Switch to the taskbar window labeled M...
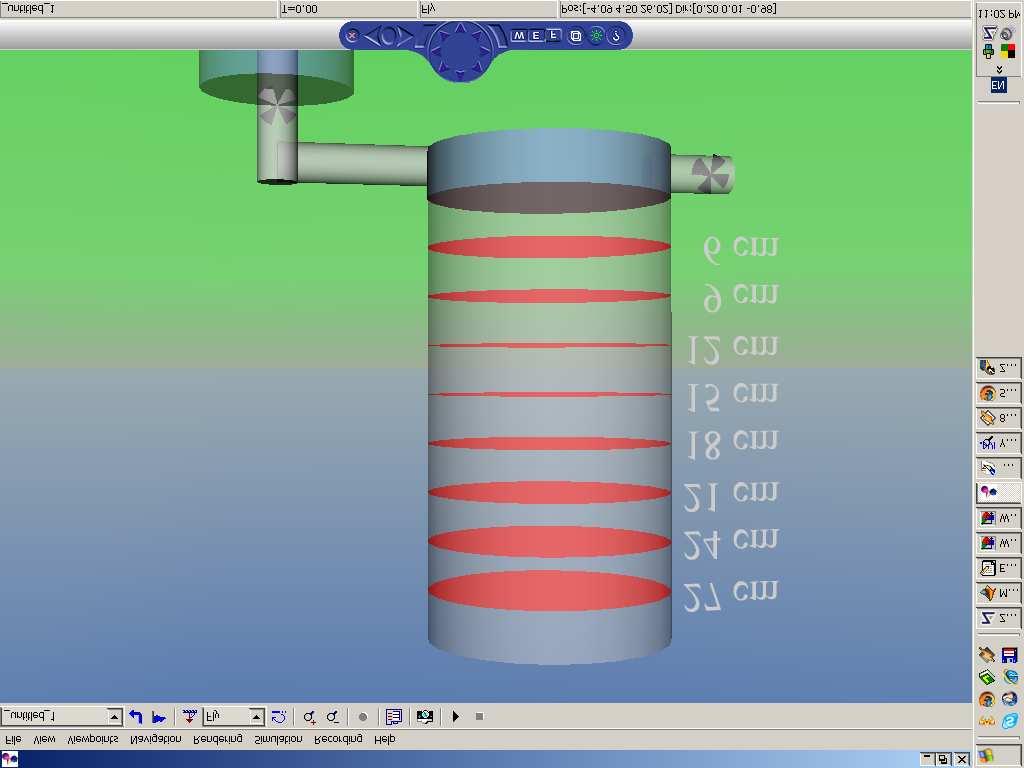The image size is (1024, 768). click(999, 592)
